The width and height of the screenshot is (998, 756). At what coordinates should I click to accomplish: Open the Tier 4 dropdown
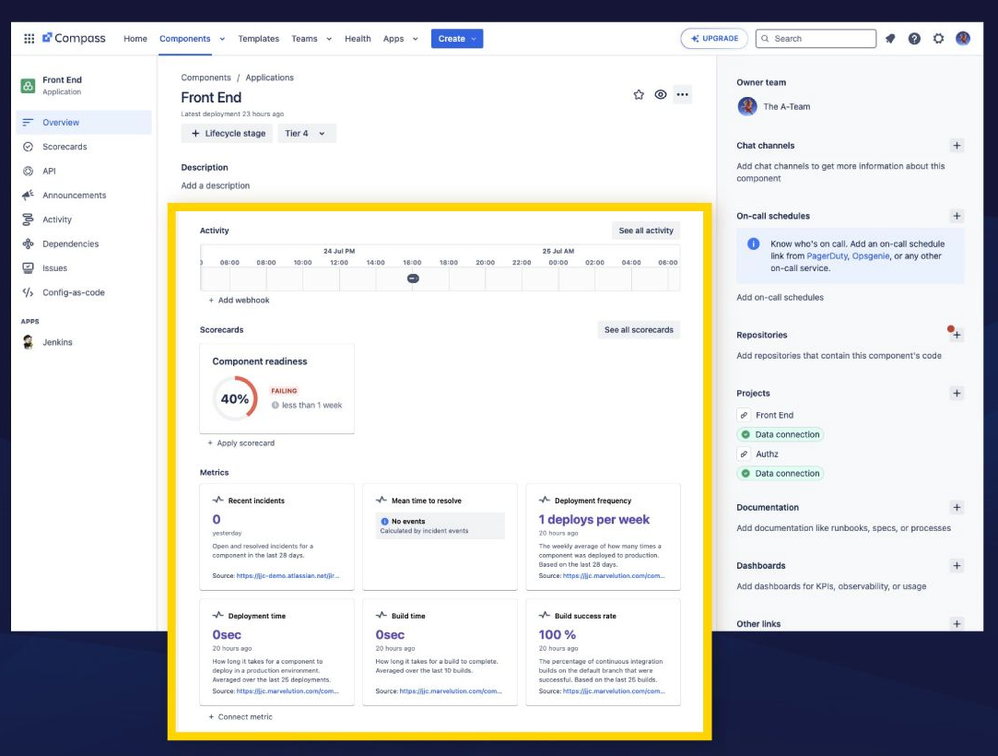[x=306, y=134]
